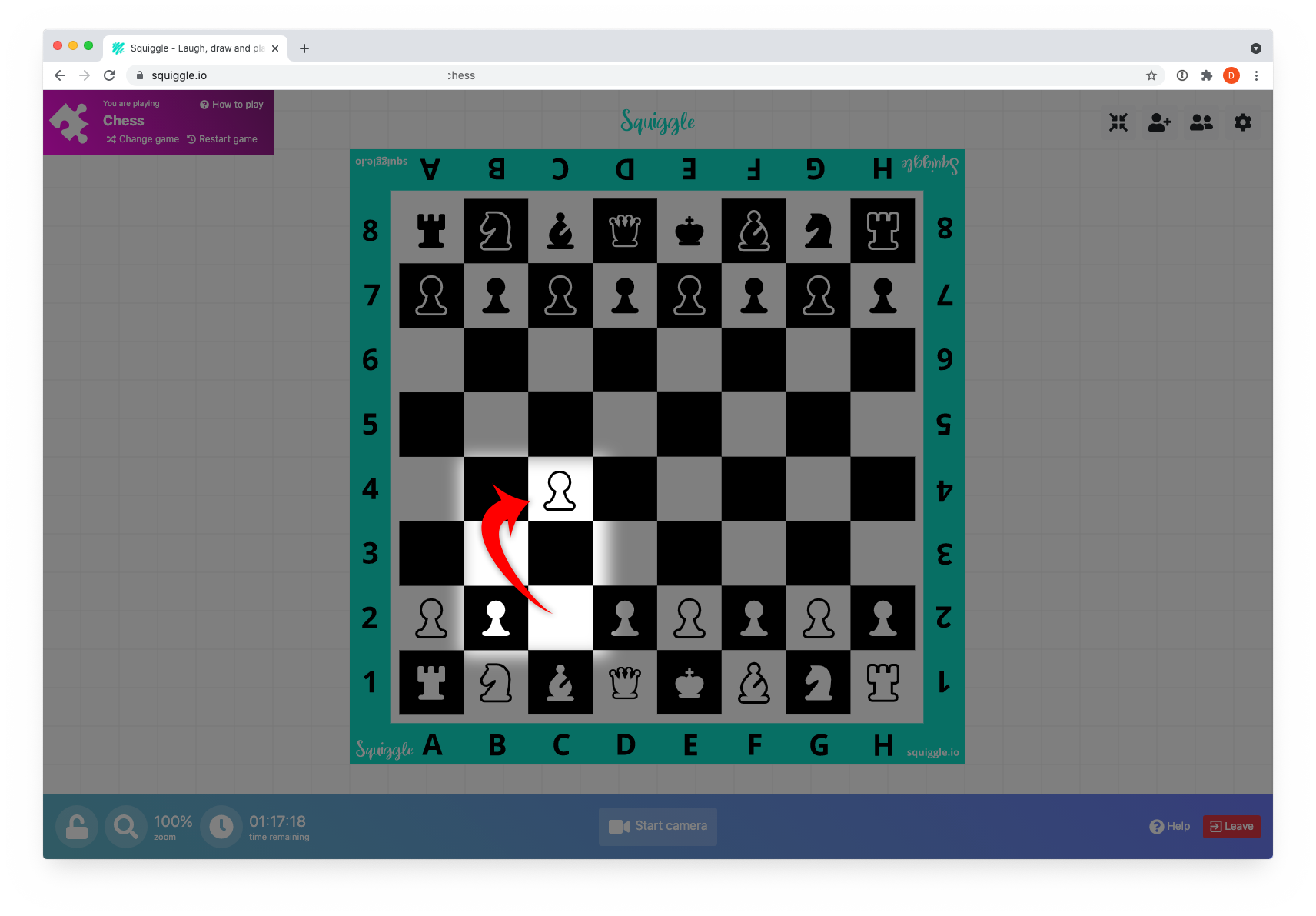Select the black pawn on E7

tap(690, 295)
